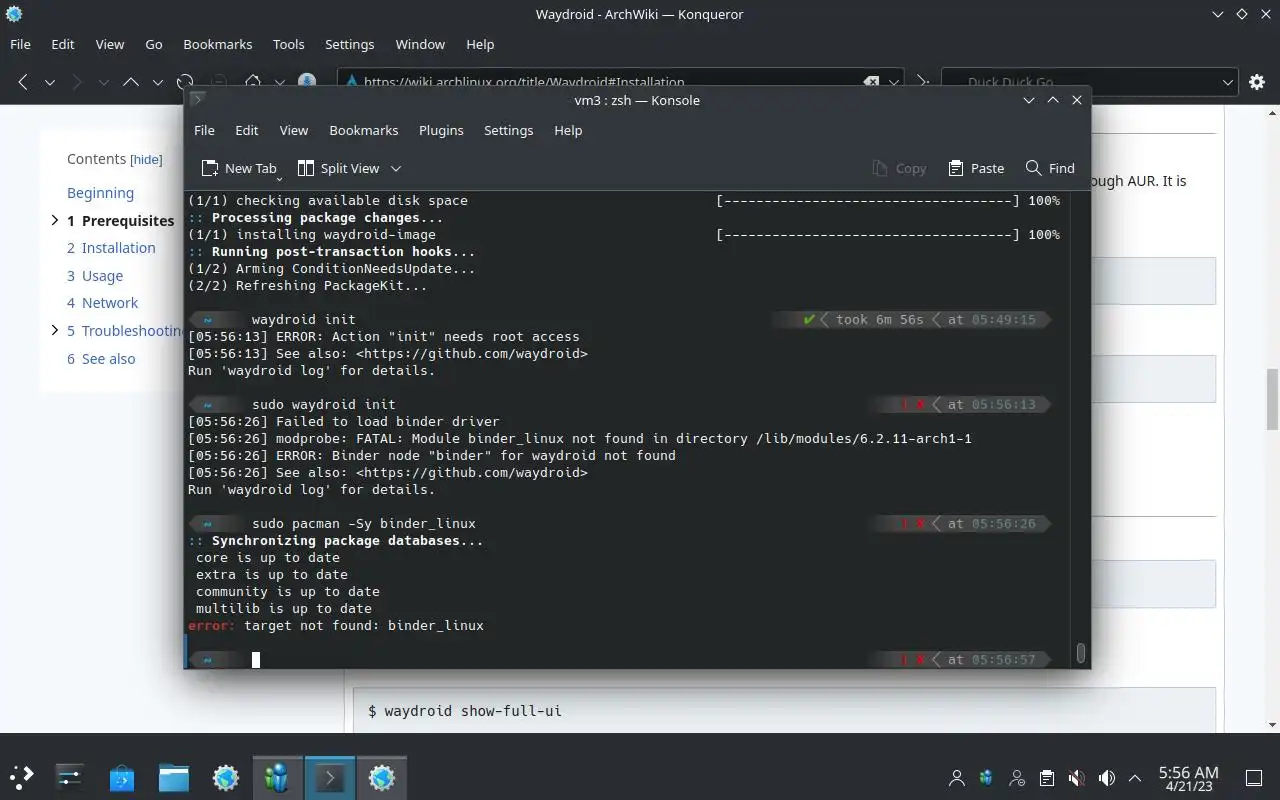Expand the 1 Prerequisites contents section
The image size is (1280, 800).
click(55, 220)
